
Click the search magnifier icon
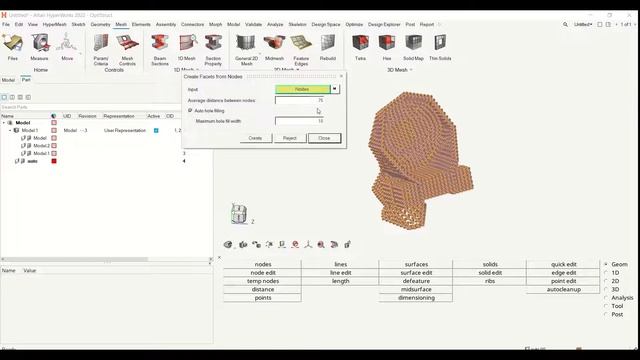point(565,24)
